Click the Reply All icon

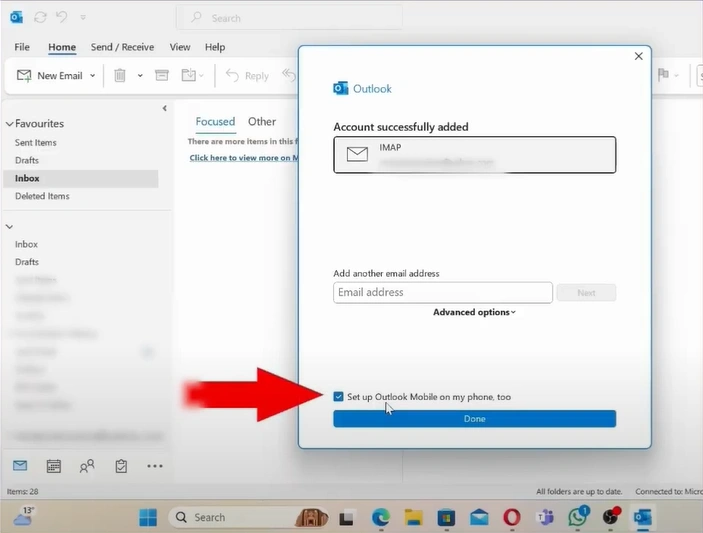coord(289,75)
